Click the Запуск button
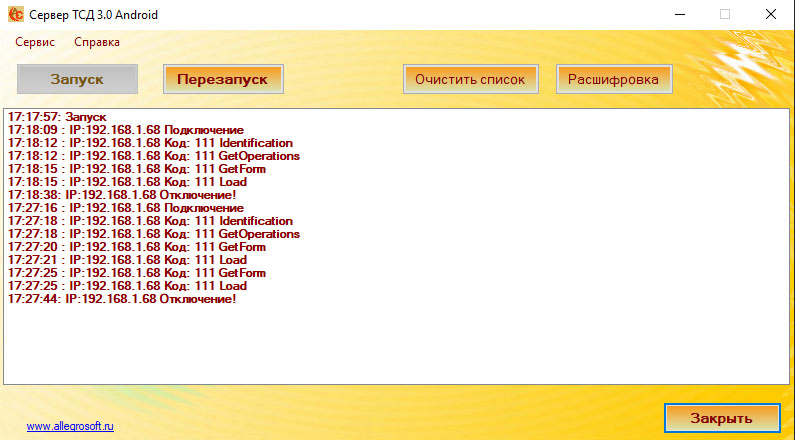This screenshot has height=440, width=795. click(x=77, y=79)
